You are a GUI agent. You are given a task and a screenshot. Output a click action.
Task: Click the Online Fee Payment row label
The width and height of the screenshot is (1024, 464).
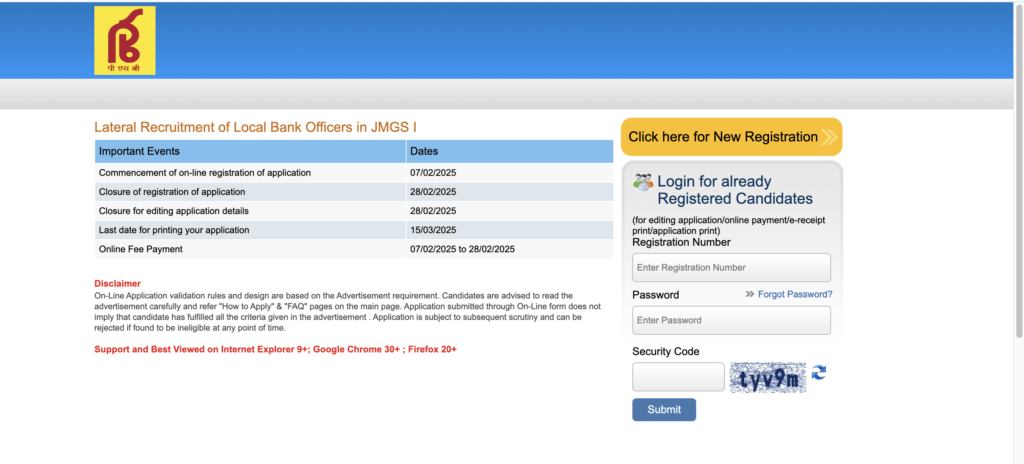[x=140, y=249]
